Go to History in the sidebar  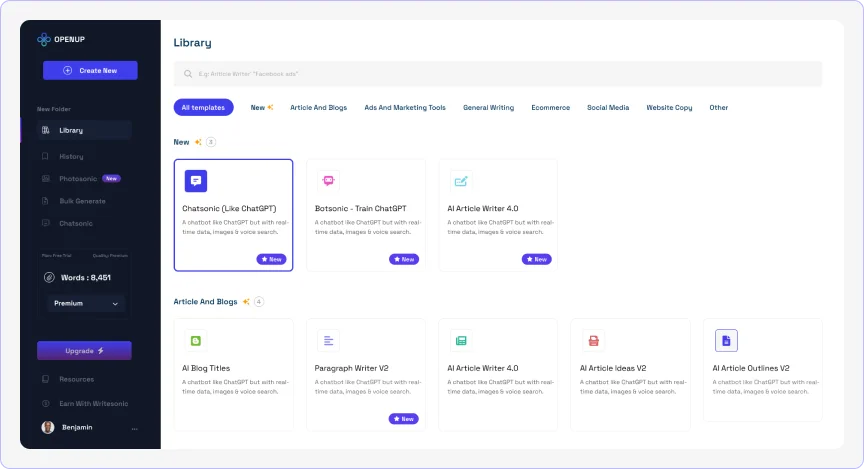(x=71, y=156)
